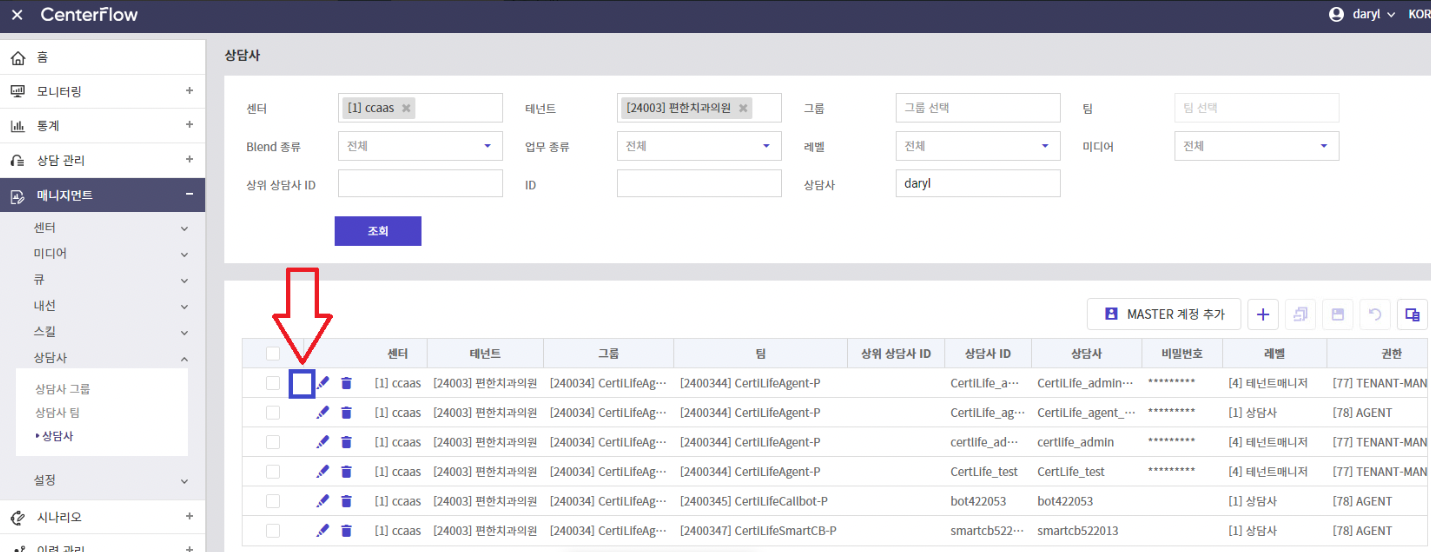The image size is (1431, 552).
Task: Click the save disk icon in grid toolbar
Action: [1337, 314]
